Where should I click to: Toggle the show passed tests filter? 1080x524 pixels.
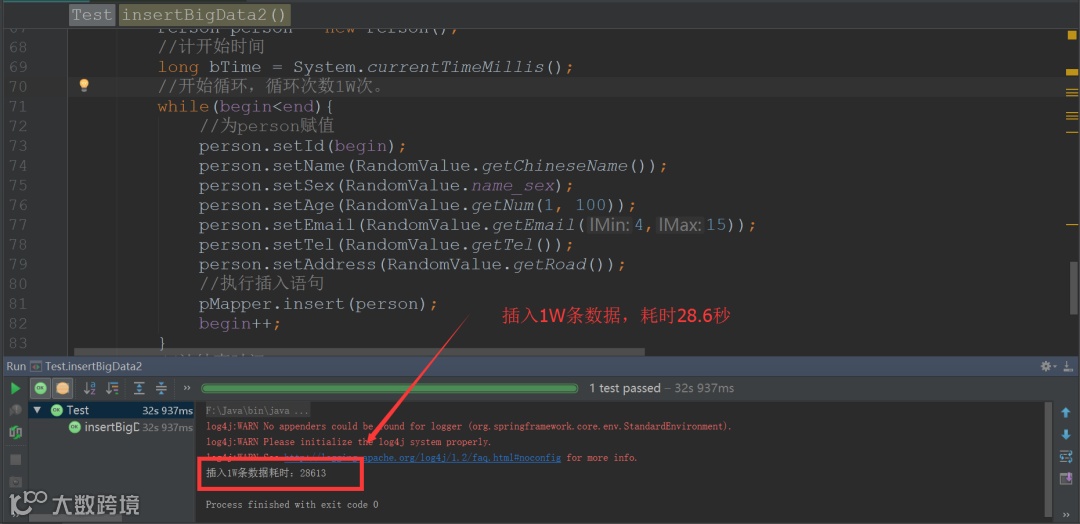[40, 388]
